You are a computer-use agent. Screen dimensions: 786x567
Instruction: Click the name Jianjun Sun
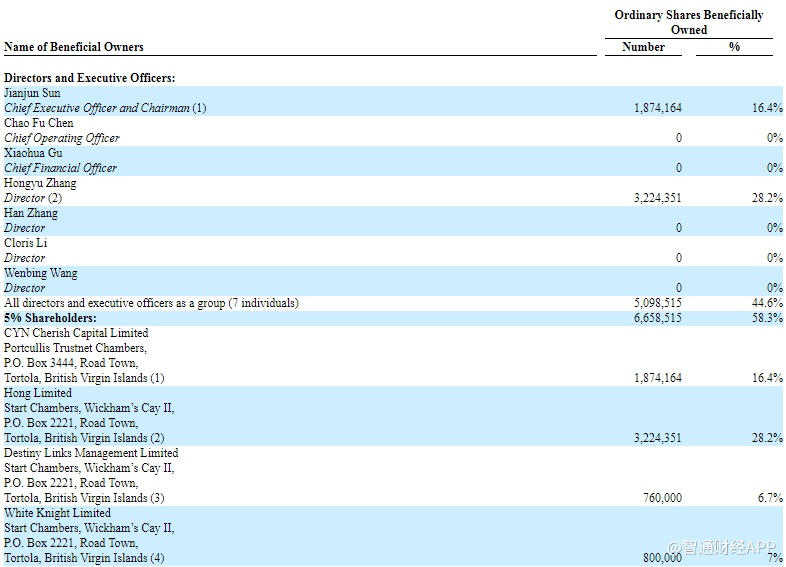click(32, 93)
